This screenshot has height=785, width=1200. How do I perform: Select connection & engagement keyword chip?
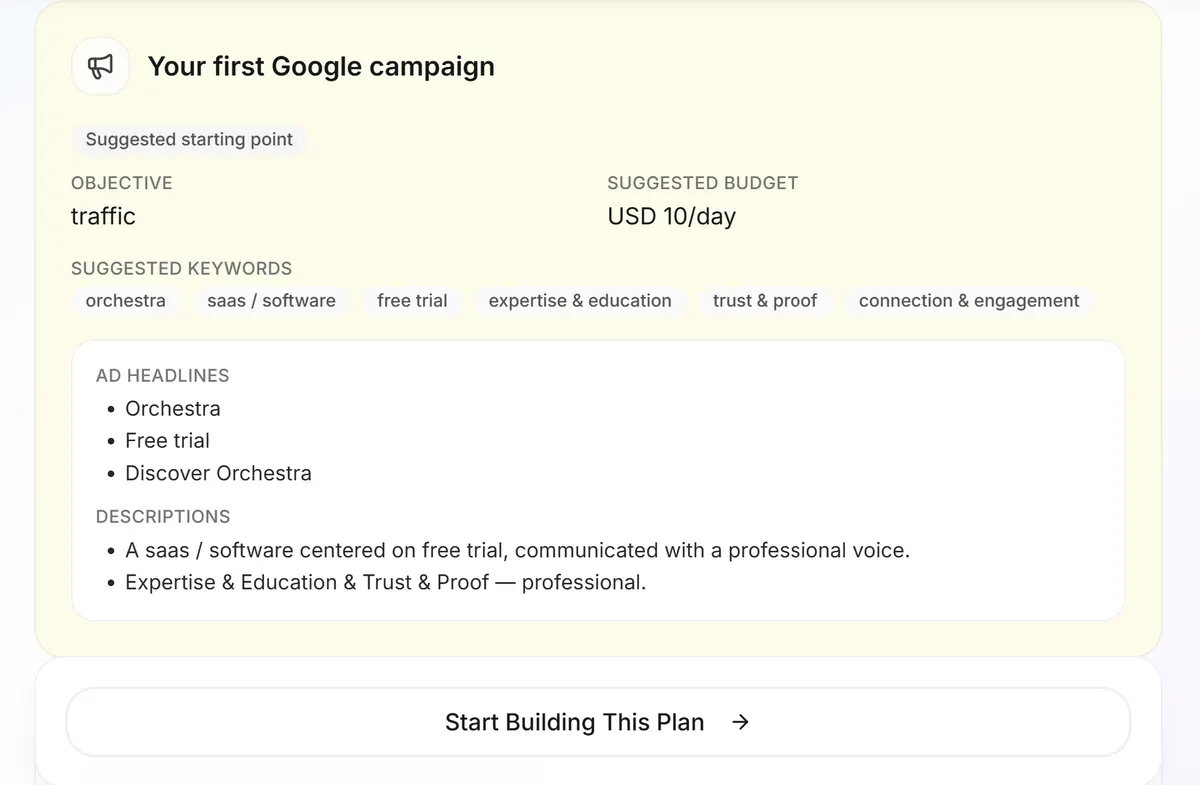pyautogui.click(x=969, y=301)
